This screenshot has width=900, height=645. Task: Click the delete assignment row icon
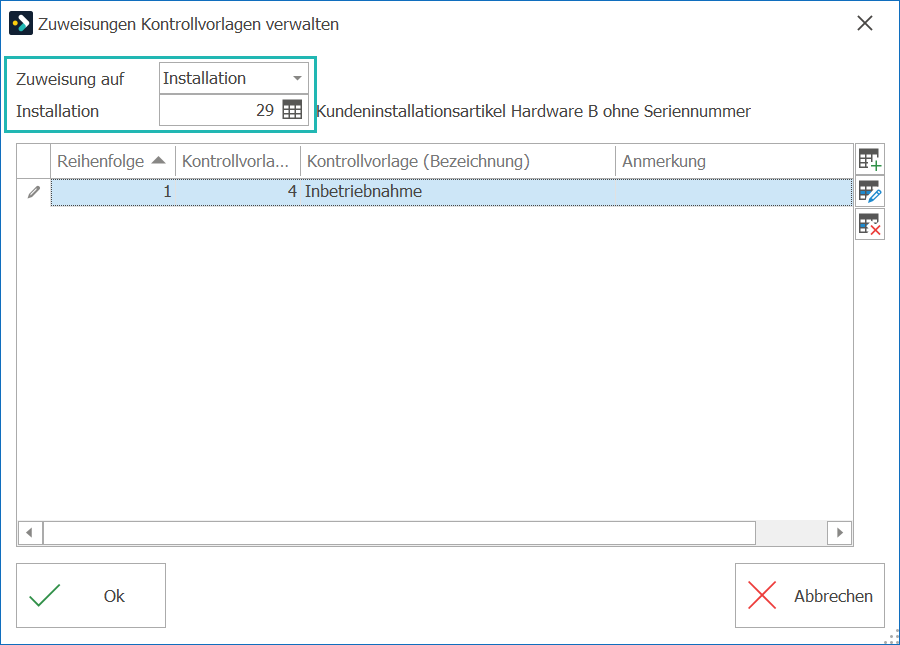[870, 224]
